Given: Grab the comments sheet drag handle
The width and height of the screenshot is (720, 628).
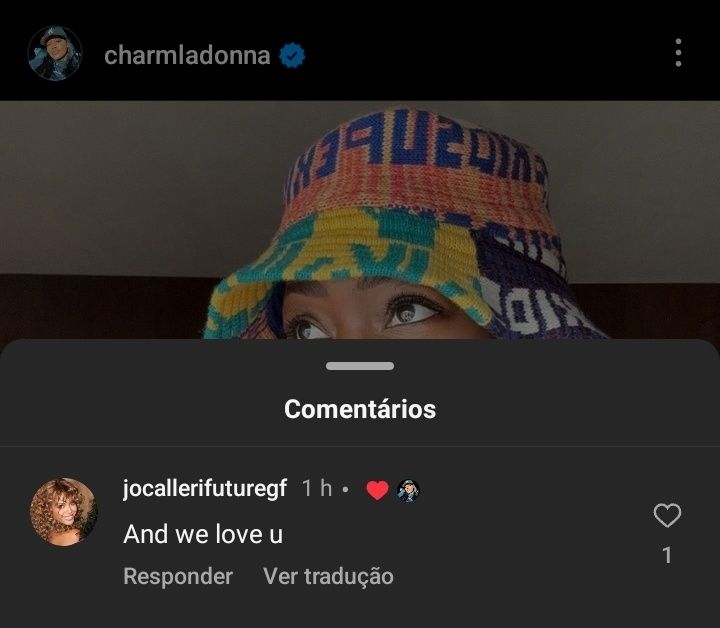Looking at the screenshot, I should [360, 366].
